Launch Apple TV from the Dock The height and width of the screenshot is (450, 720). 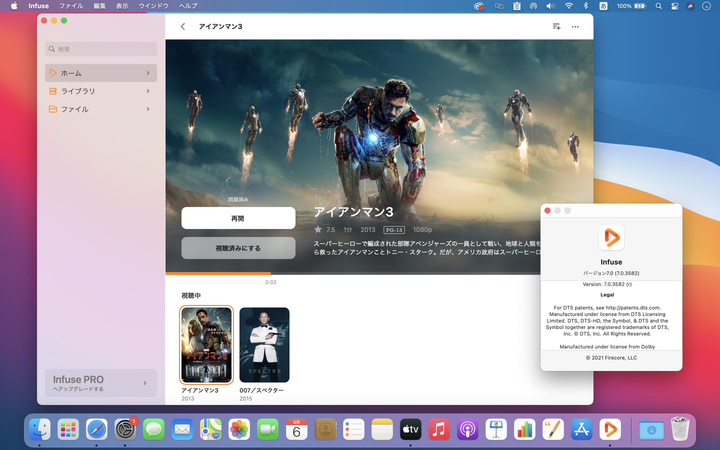pyautogui.click(x=411, y=429)
